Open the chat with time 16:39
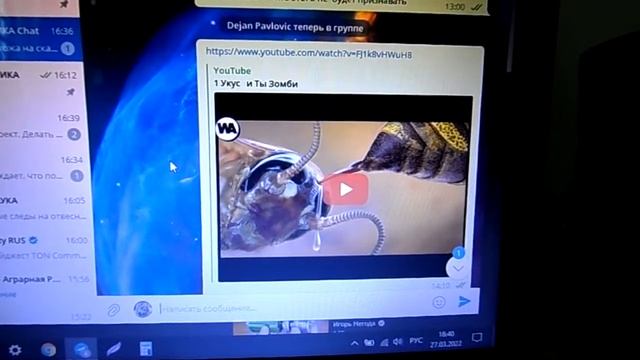Image resolution: width=640 pixels, height=360 pixels. point(43,127)
